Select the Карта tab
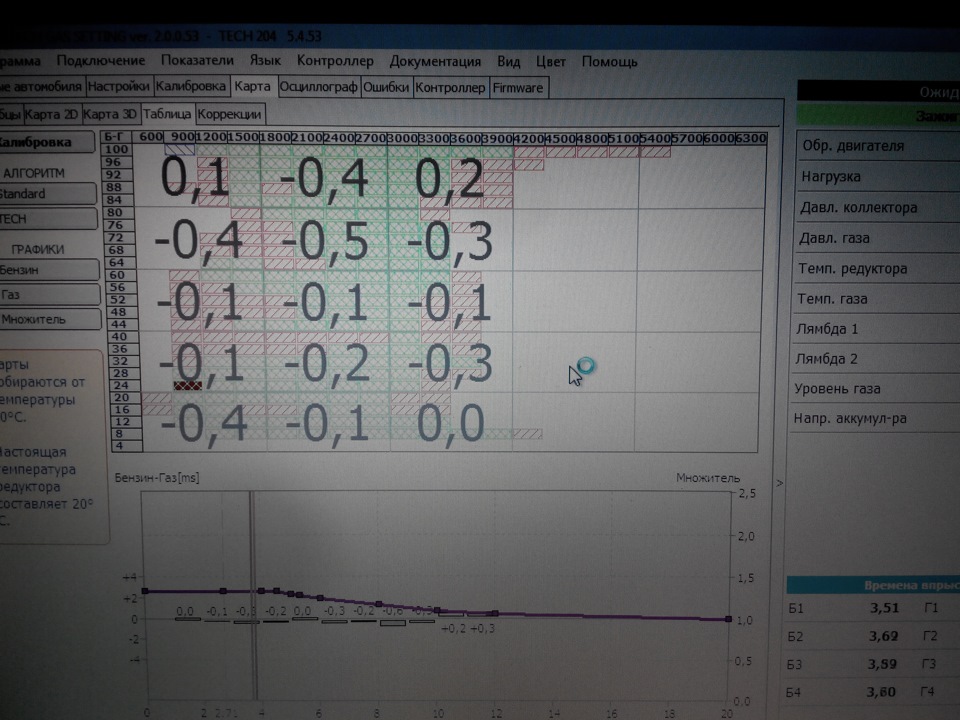Screen dimensions: 960x720 point(252,86)
